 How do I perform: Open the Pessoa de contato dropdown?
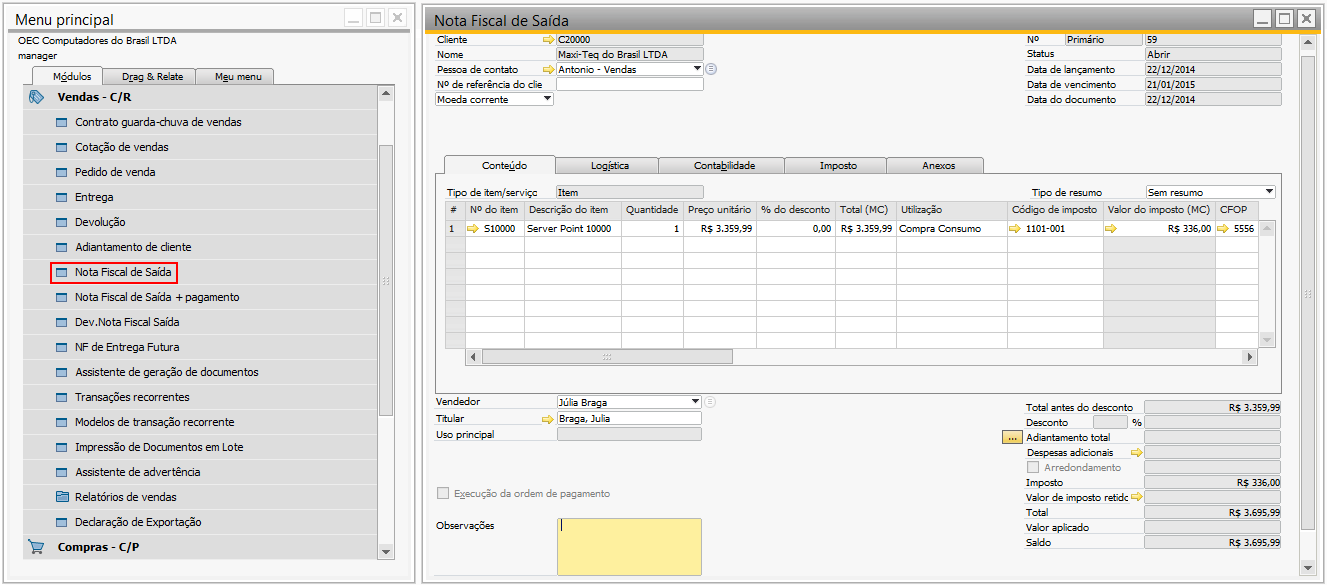[x=697, y=69]
